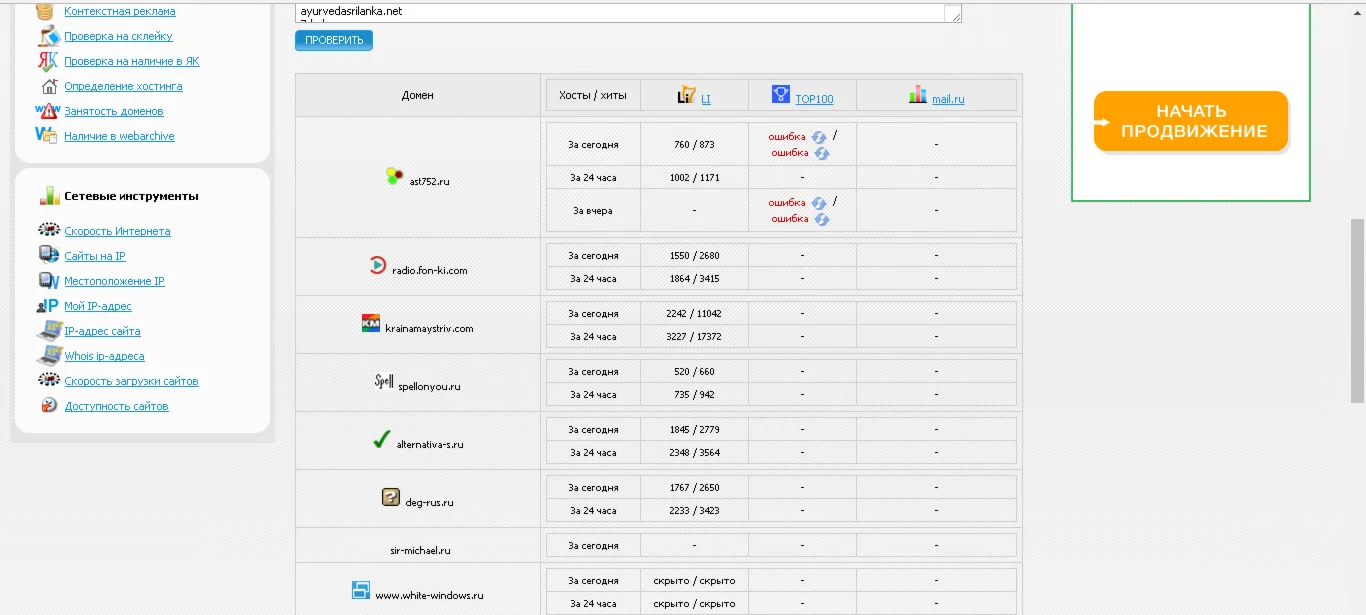Click the Сетевые инструменты section heading
This screenshot has width=1366, height=615.
pos(131,196)
